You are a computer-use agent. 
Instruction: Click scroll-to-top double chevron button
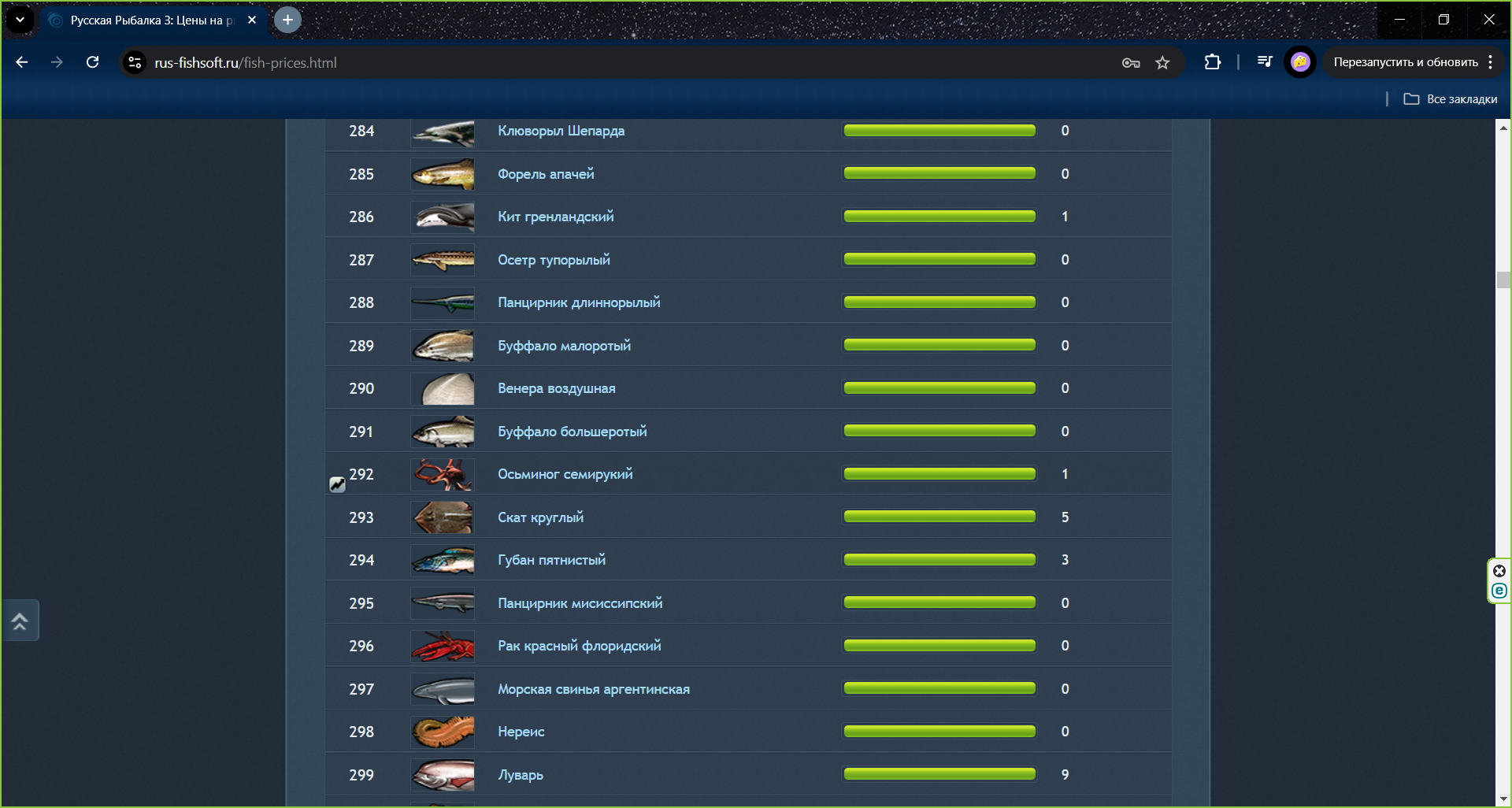point(20,621)
